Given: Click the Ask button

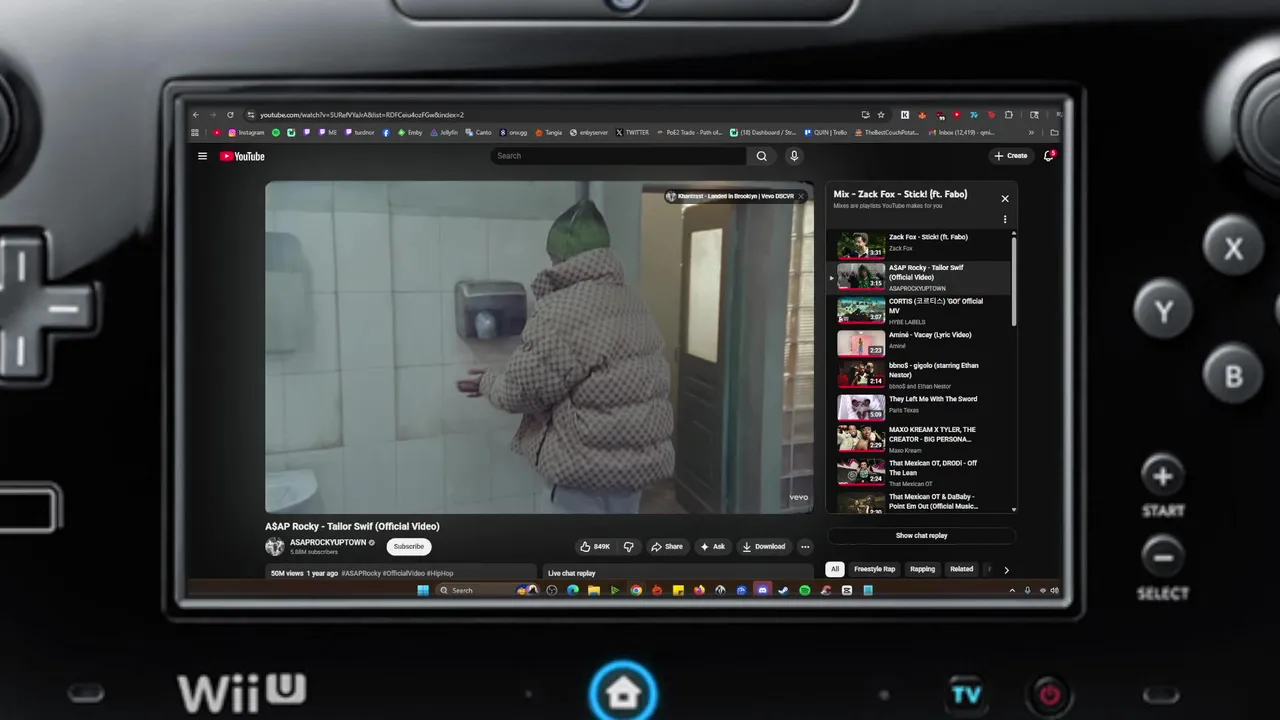Looking at the screenshot, I should 713,547.
